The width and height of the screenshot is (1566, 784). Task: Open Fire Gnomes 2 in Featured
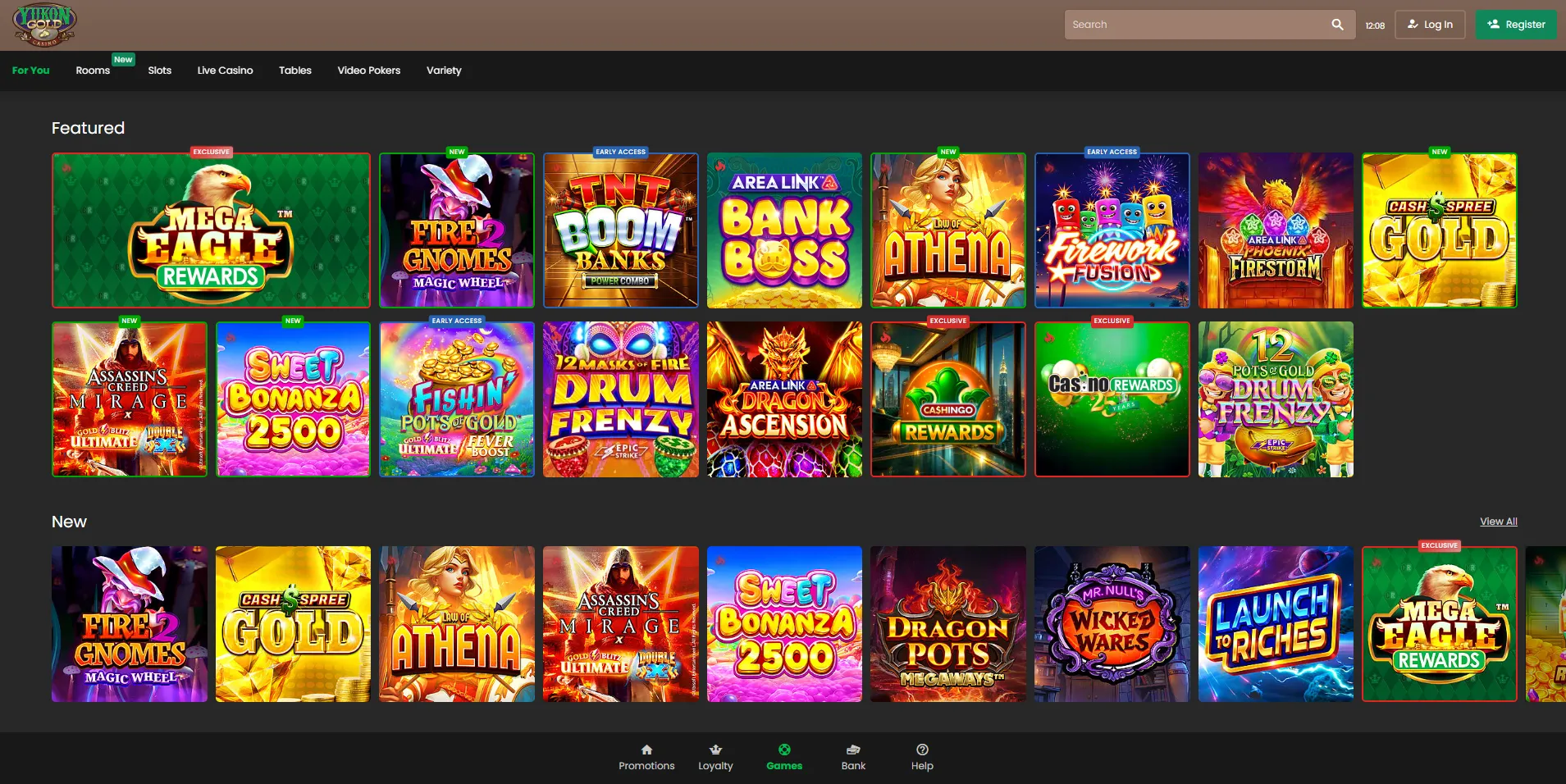point(457,230)
